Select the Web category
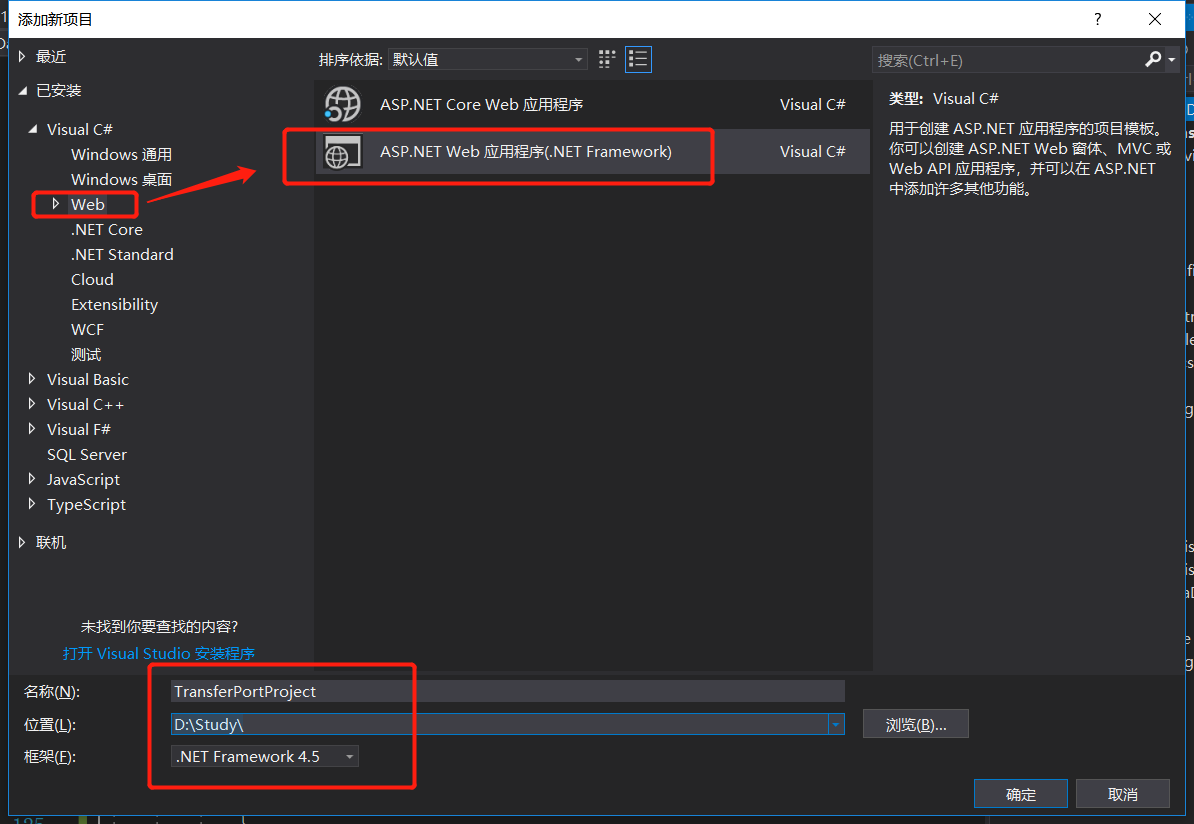 tap(88, 204)
